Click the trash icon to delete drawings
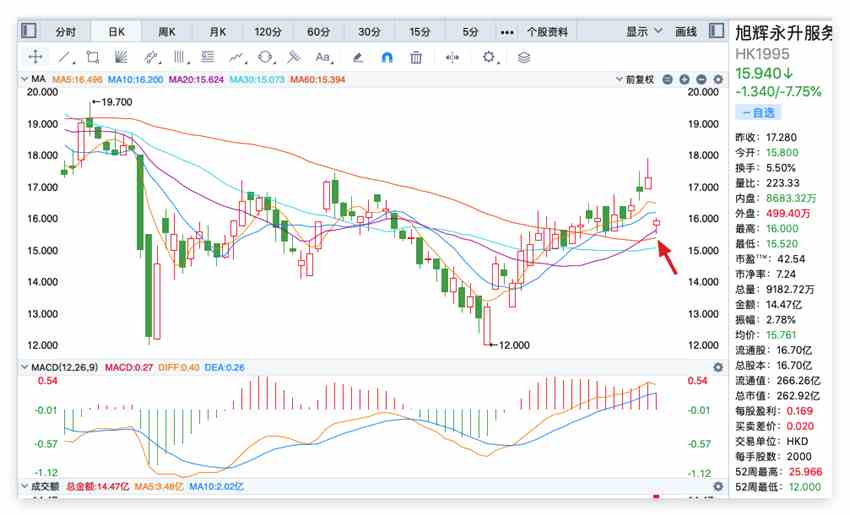 (x=416, y=57)
